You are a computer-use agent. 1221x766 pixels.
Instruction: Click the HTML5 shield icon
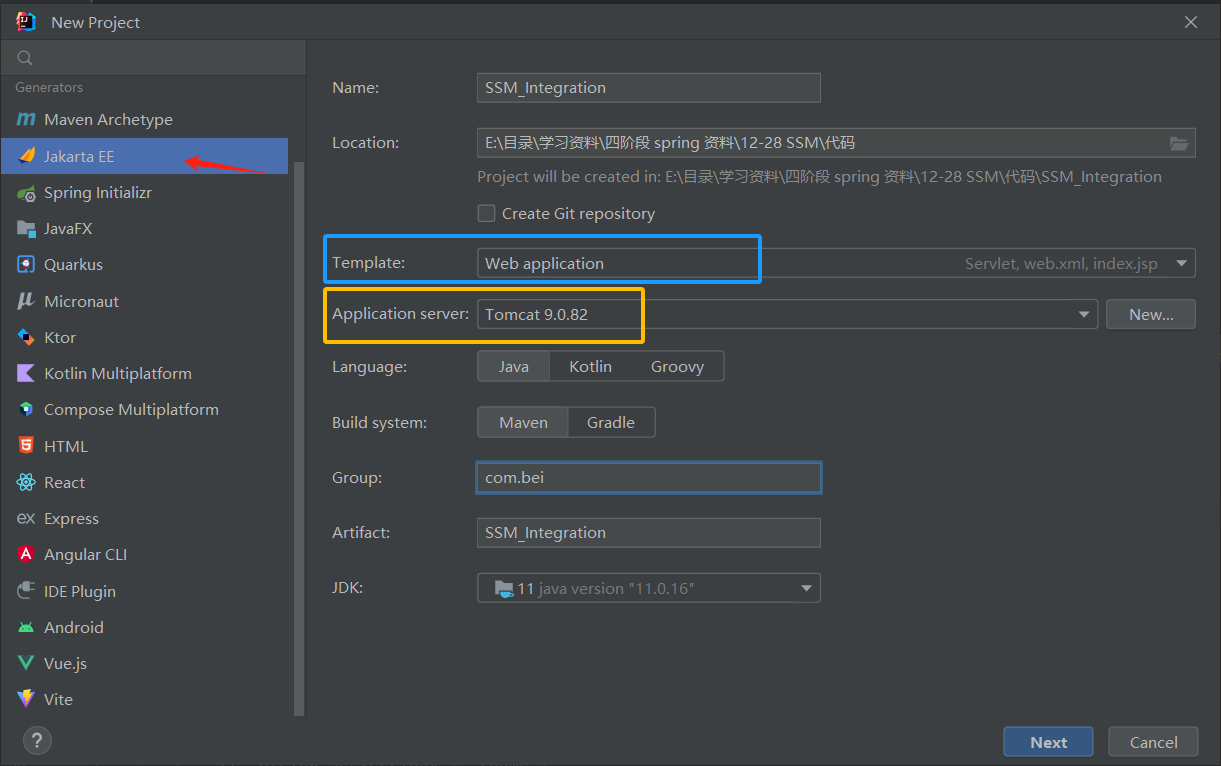(x=27, y=446)
